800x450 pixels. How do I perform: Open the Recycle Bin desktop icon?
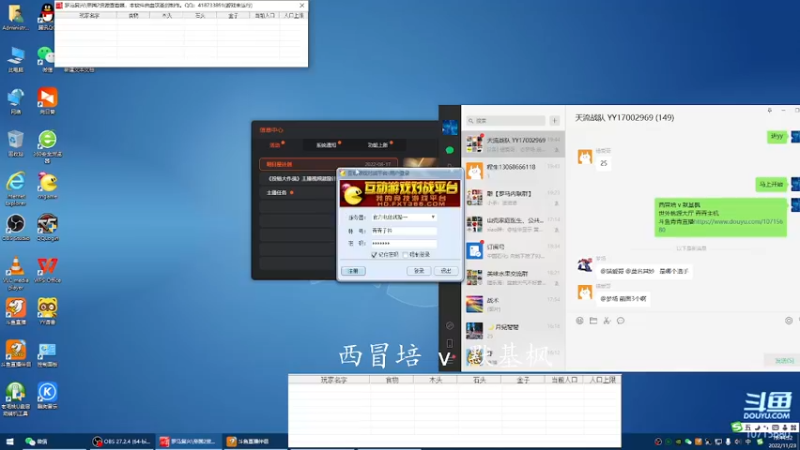tap(15, 143)
